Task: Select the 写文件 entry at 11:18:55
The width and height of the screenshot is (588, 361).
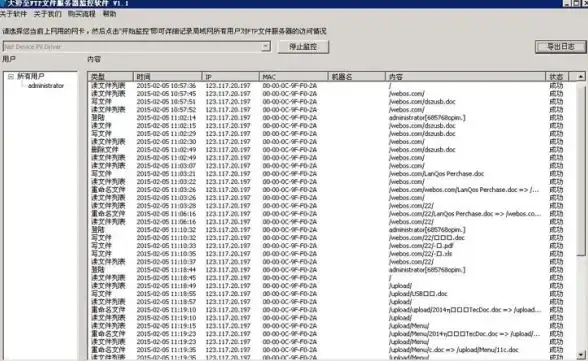Action: point(101,294)
